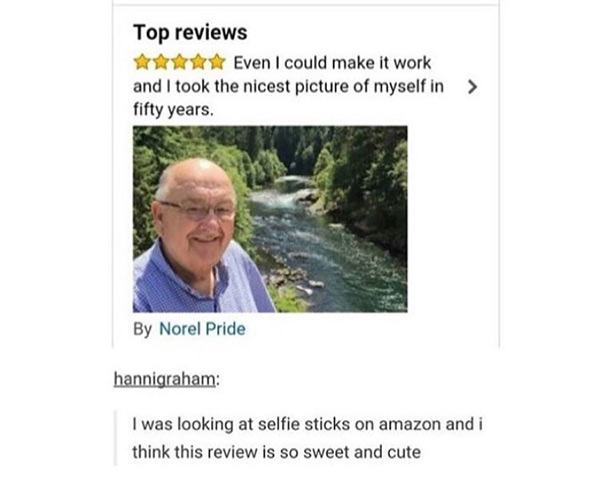Expand the review with the right chevron
The height and width of the screenshot is (483, 600).
point(473,87)
